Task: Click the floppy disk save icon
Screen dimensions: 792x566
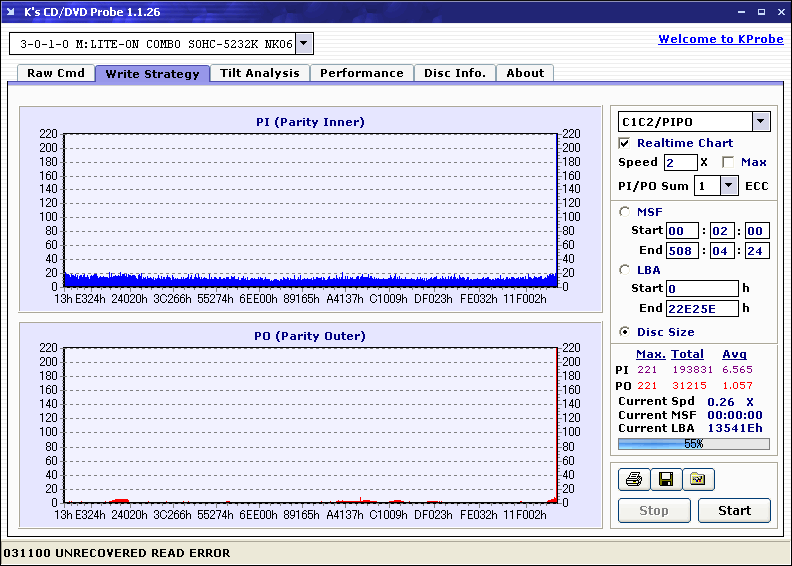Action: click(665, 480)
